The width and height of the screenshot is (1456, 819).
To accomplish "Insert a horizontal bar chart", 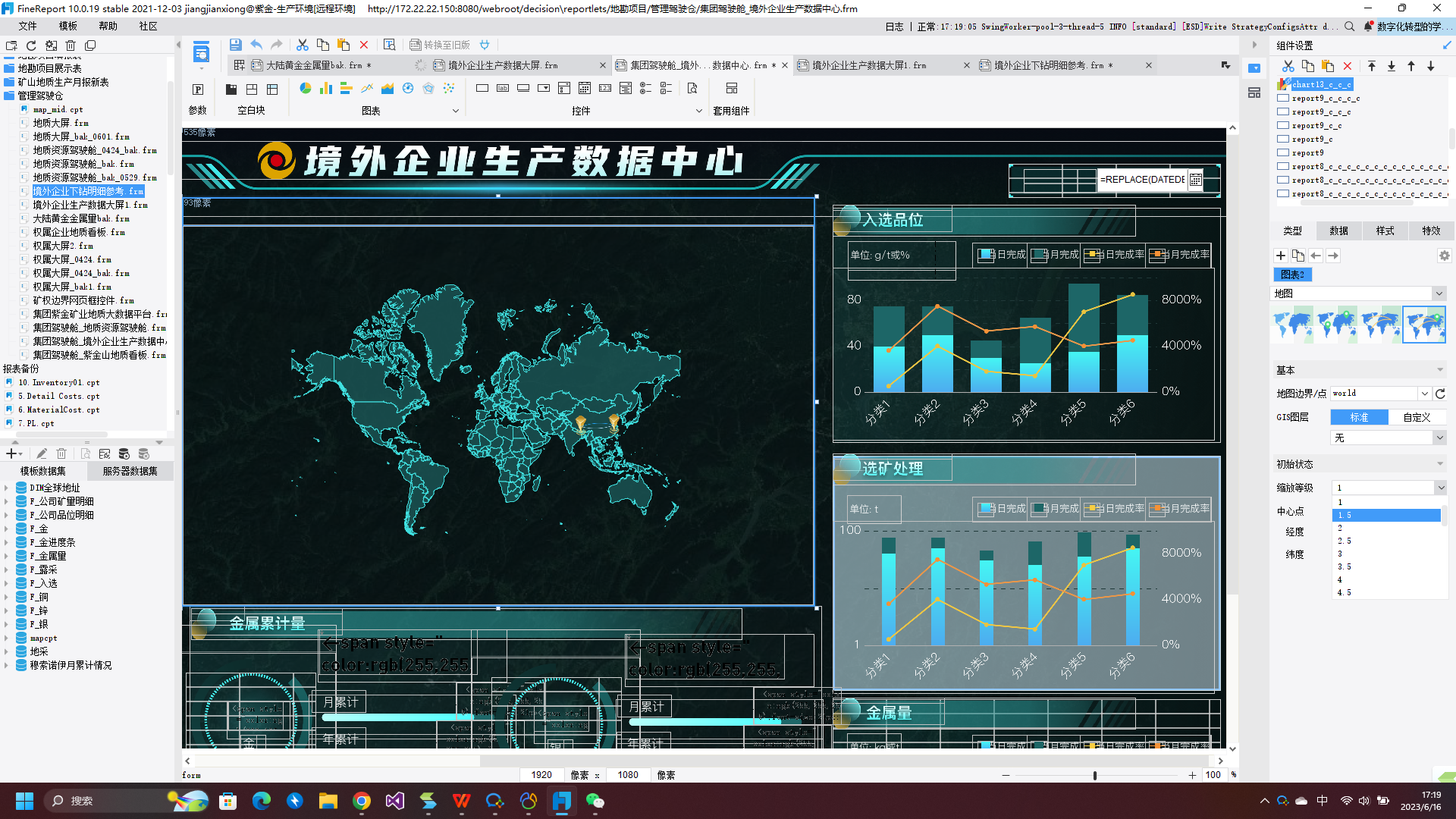I will click(x=346, y=89).
